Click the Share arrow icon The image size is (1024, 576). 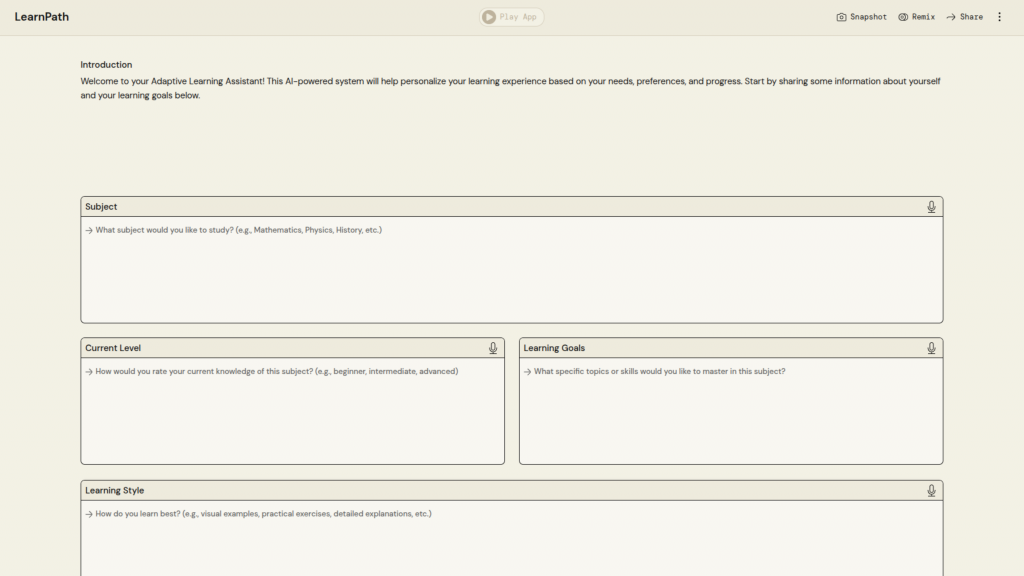click(x=951, y=17)
